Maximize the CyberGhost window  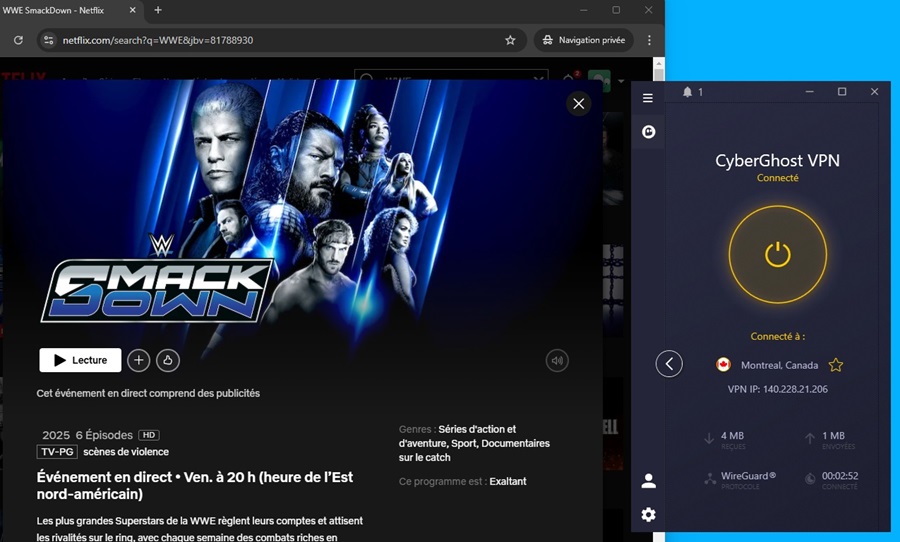pos(842,92)
